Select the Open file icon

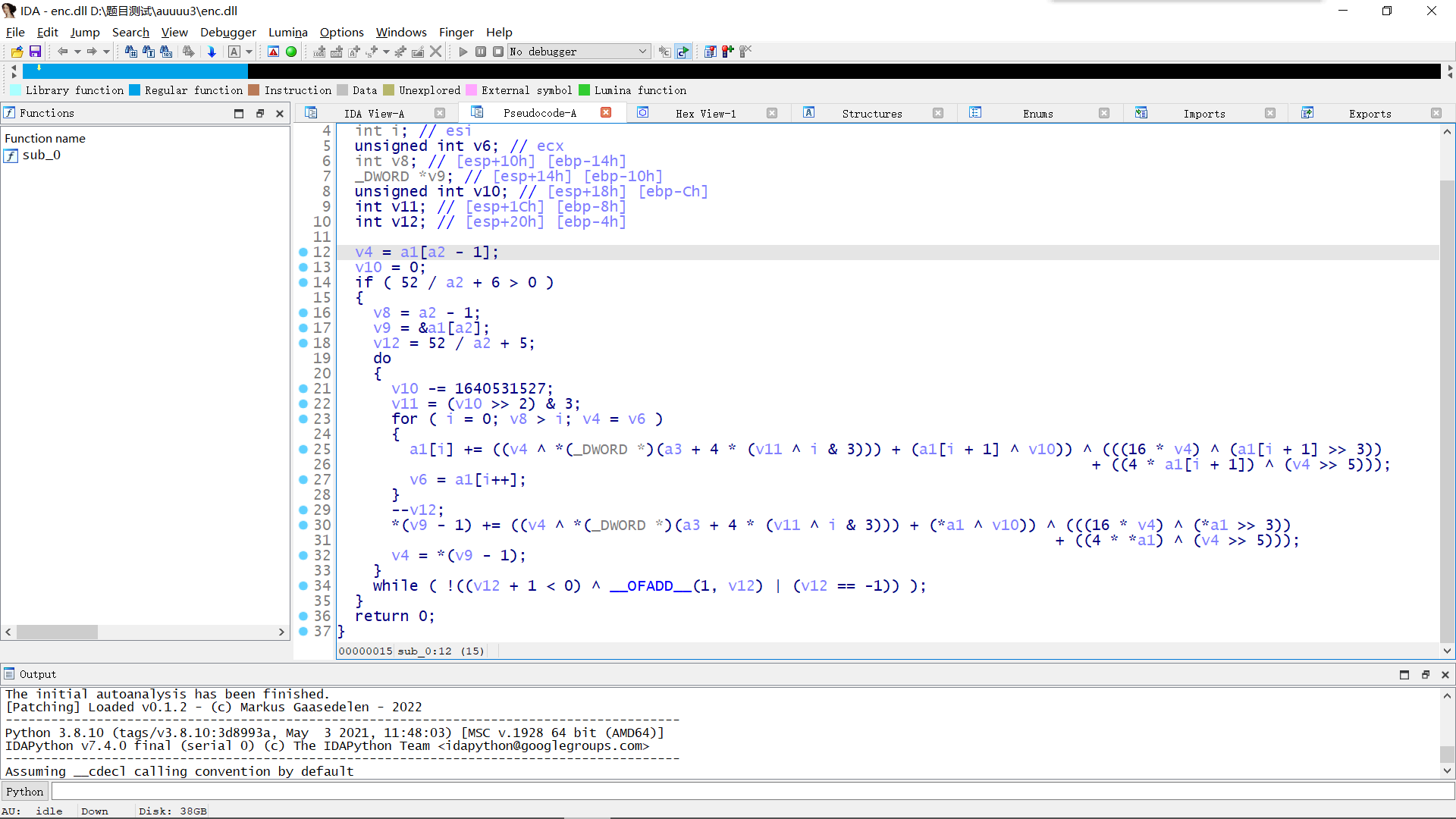coord(16,52)
